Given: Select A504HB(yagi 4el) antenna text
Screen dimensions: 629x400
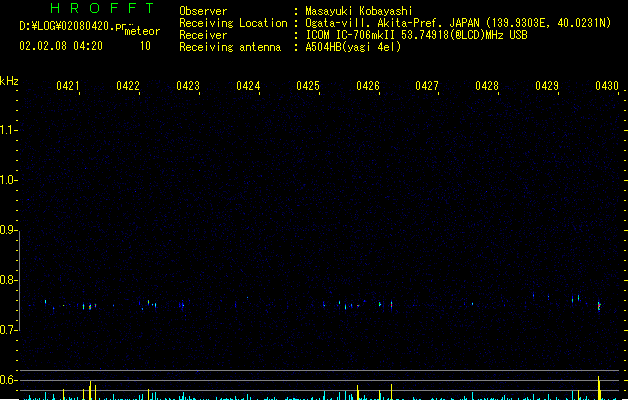Looking at the screenshot, I should click(353, 47).
